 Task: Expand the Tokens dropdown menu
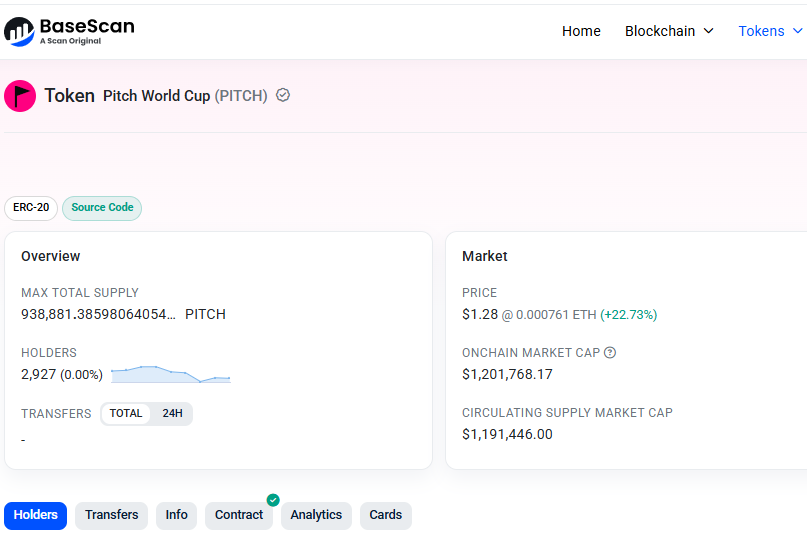(770, 31)
